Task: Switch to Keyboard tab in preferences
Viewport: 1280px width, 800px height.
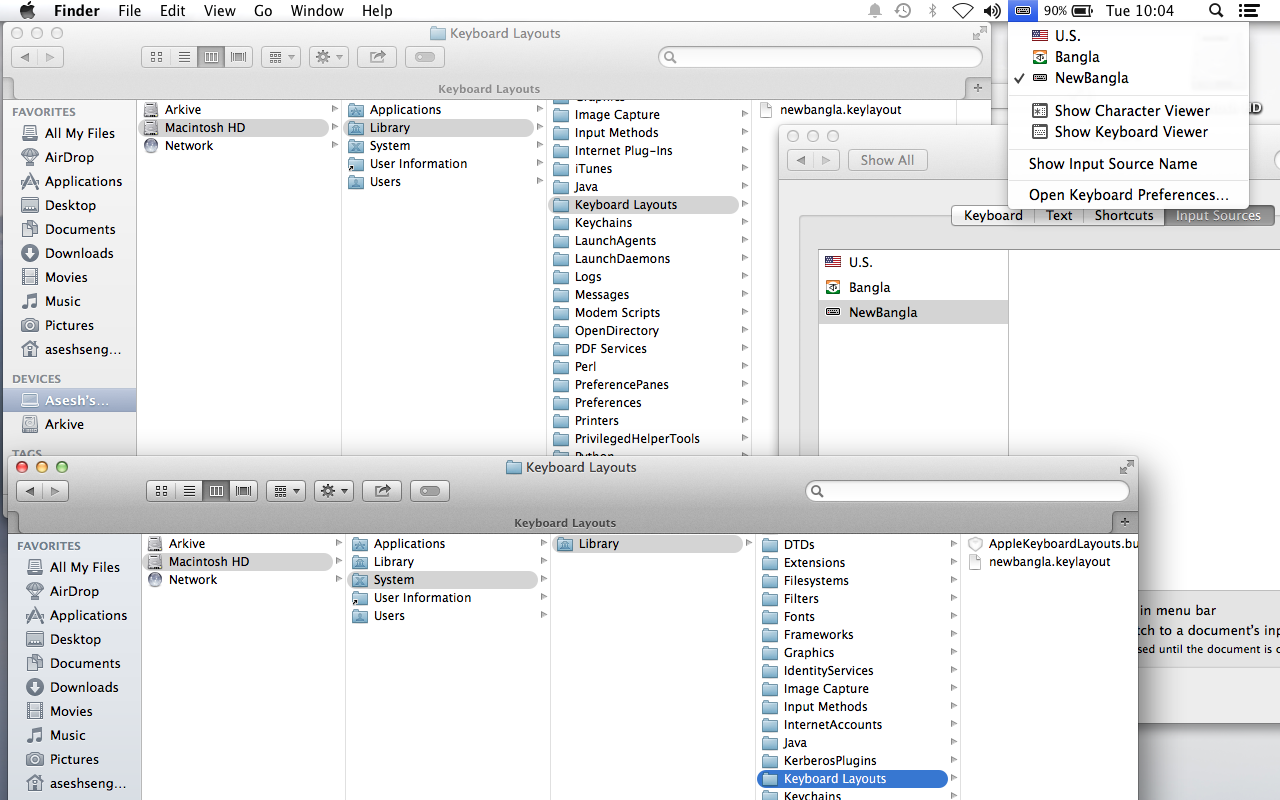Action: (x=993, y=215)
